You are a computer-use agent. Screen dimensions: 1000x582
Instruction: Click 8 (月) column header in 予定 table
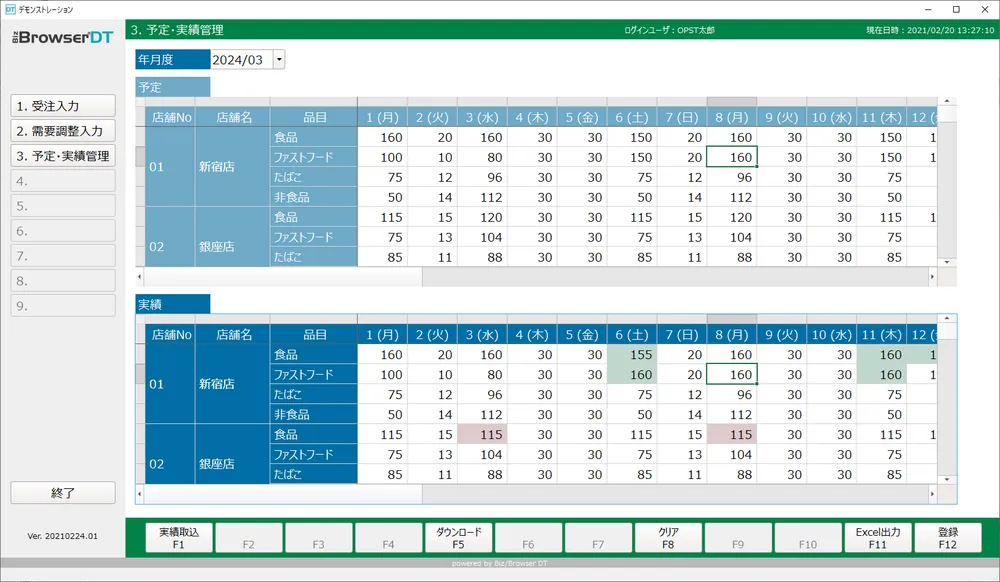(731, 117)
